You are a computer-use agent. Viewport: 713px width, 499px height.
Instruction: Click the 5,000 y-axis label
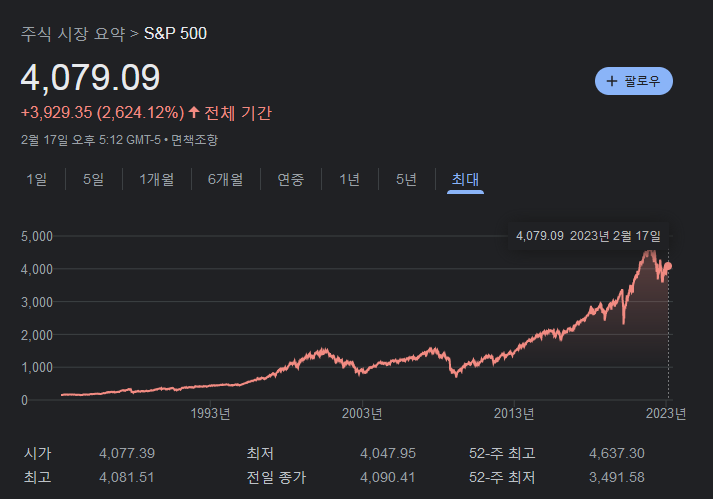(37, 236)
